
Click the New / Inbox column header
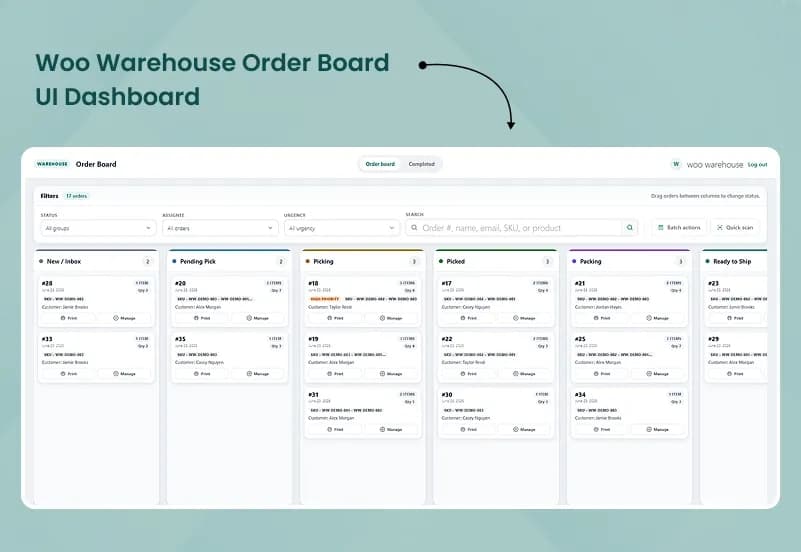pyautogui.click(x=97, y=261)
